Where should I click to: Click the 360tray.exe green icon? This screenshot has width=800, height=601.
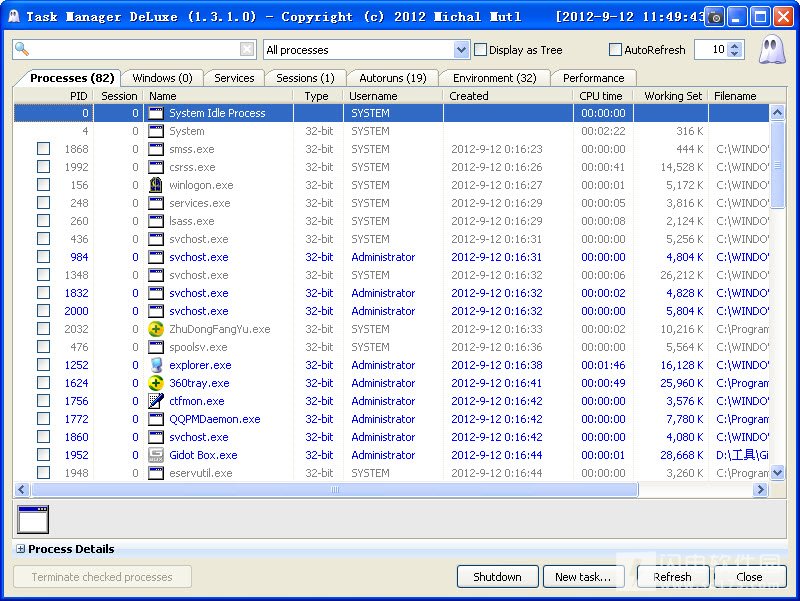tap(156, 383)
